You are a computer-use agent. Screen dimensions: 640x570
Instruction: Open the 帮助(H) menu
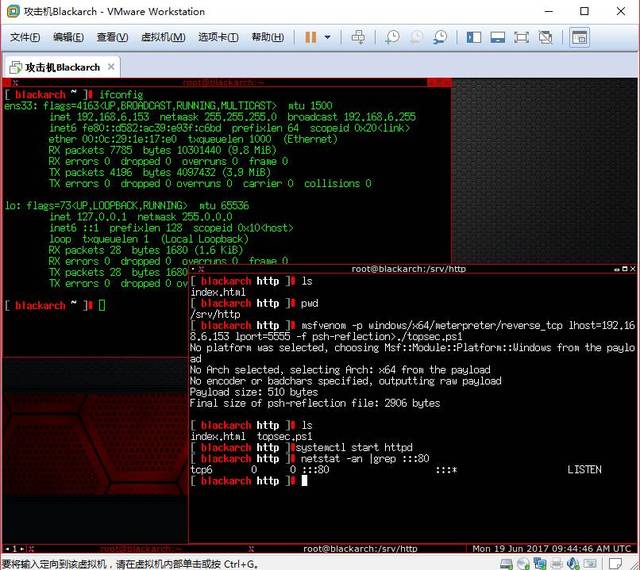268,38
